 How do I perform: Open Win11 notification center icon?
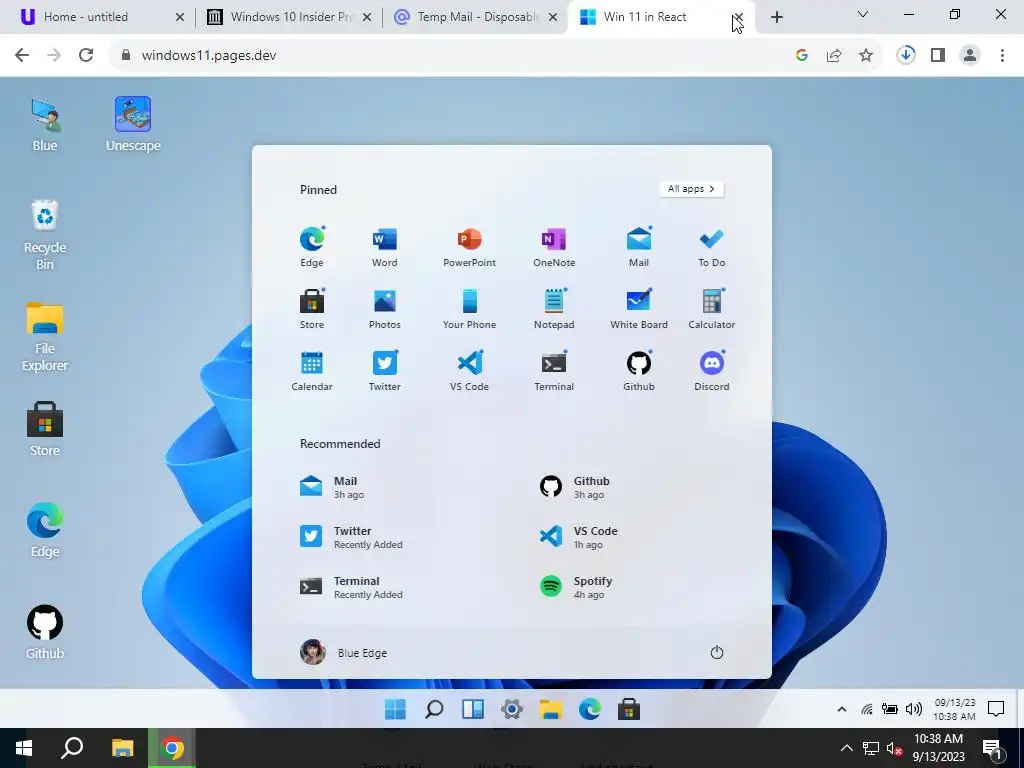coord(995,709)
